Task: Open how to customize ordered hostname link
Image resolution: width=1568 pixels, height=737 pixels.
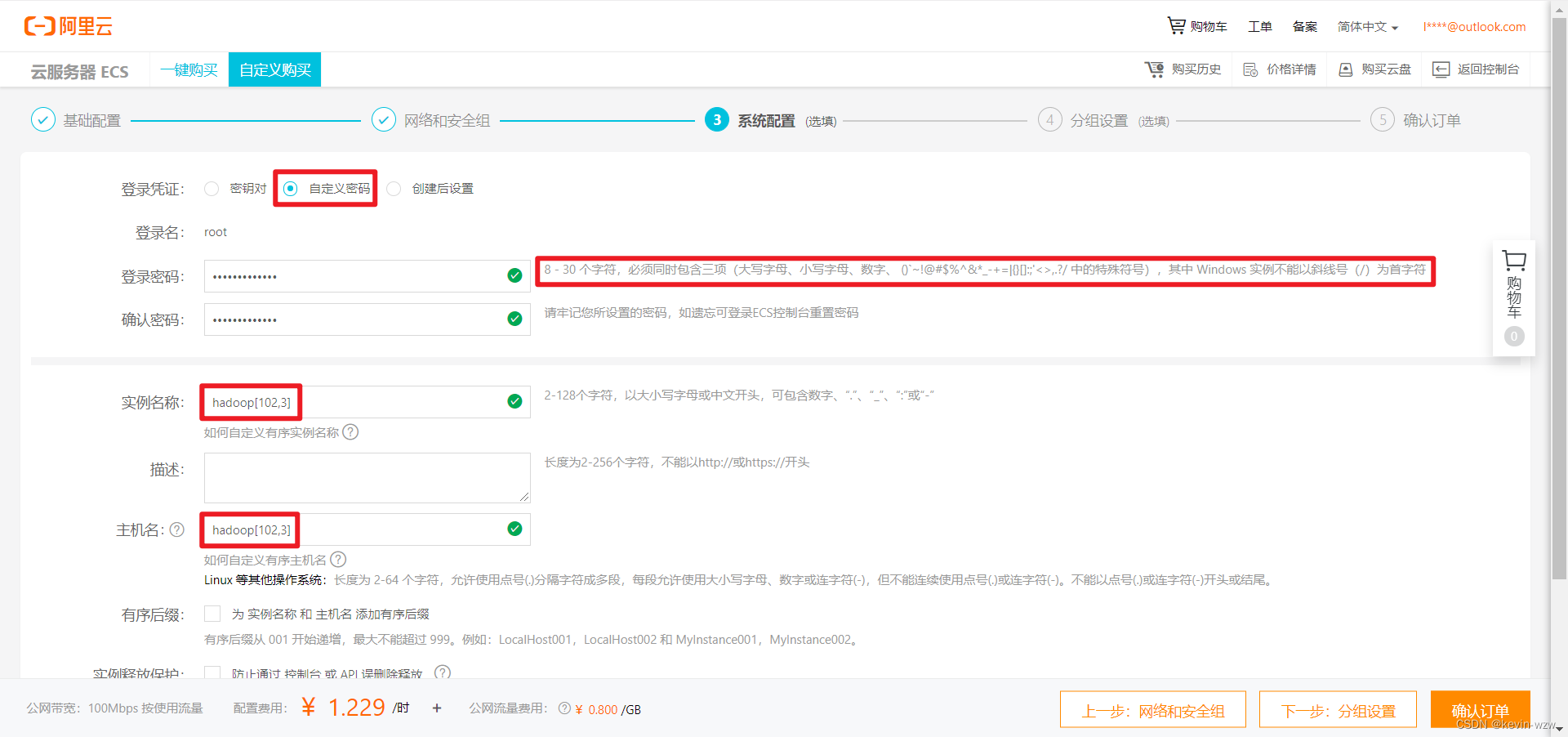Action: 265,560
